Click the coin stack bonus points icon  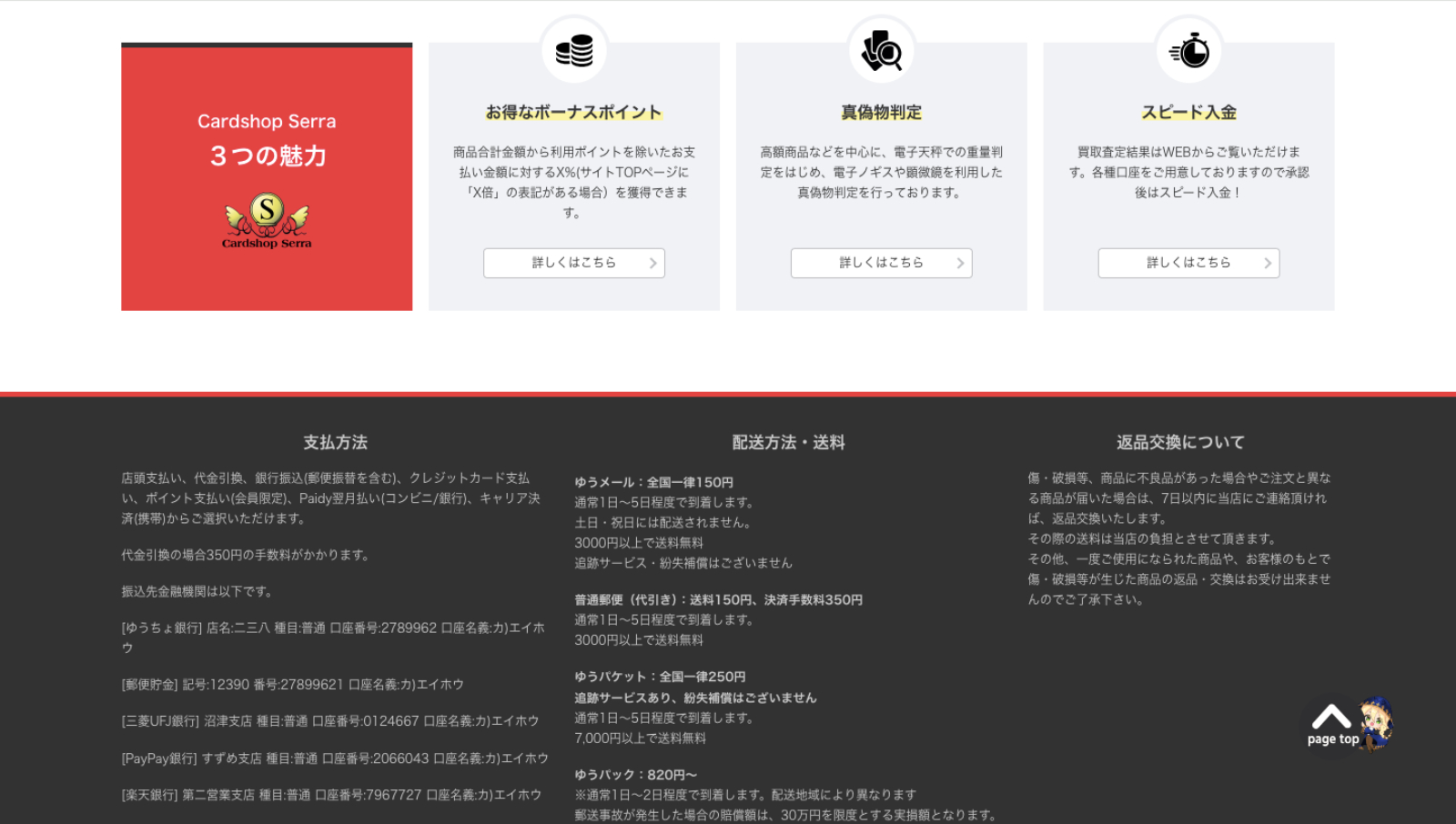coord(574,51)
